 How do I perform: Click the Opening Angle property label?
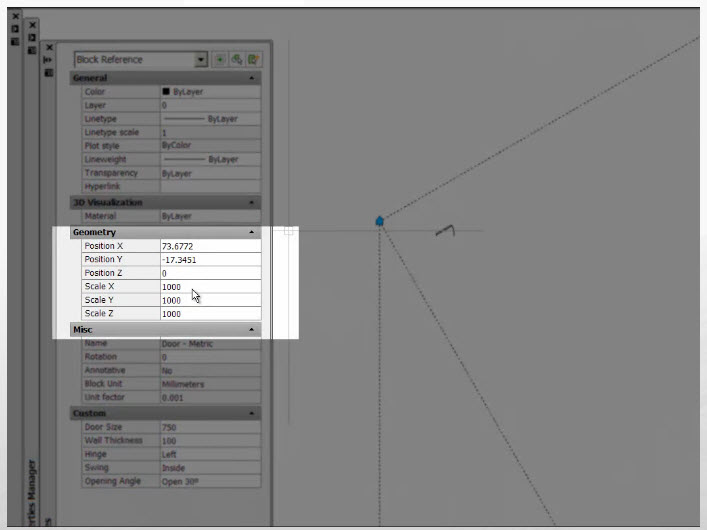coord(113,481)
